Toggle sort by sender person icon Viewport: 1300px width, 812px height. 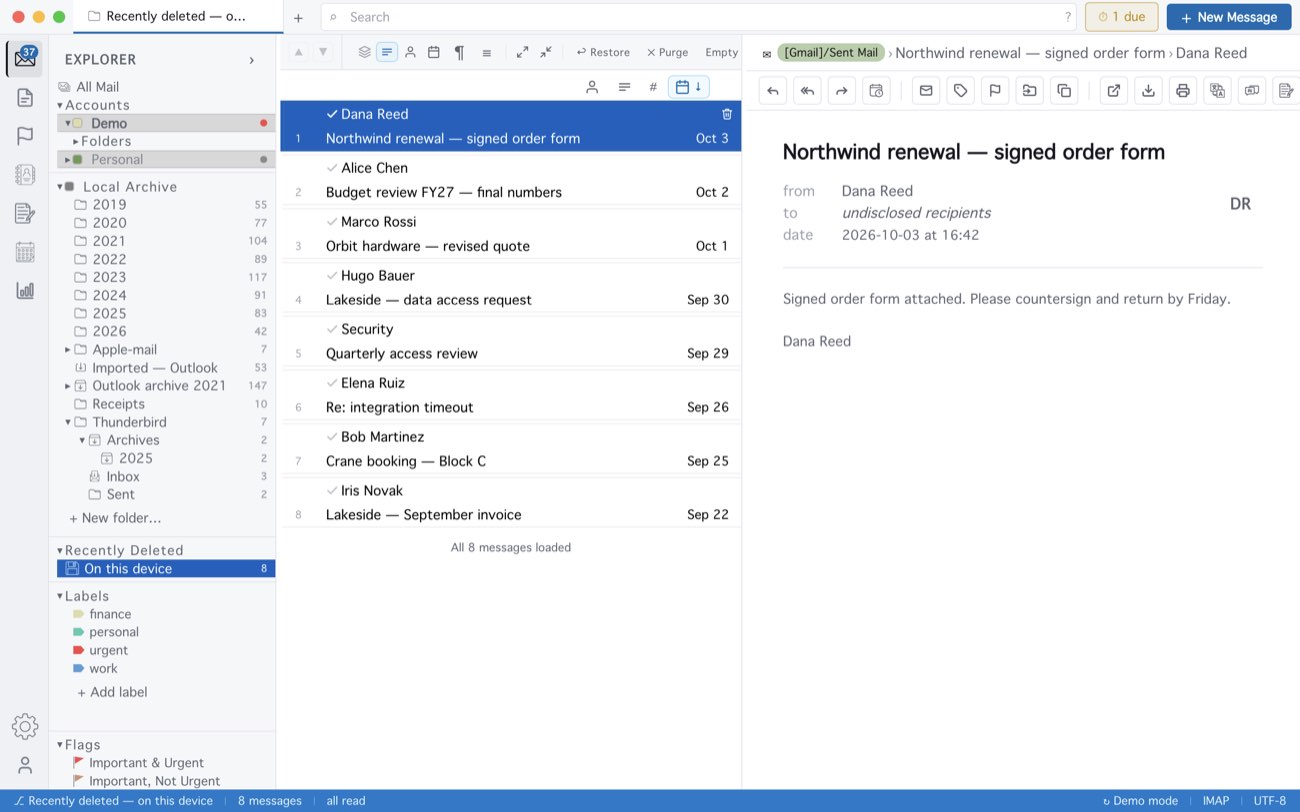coord(592,87)
